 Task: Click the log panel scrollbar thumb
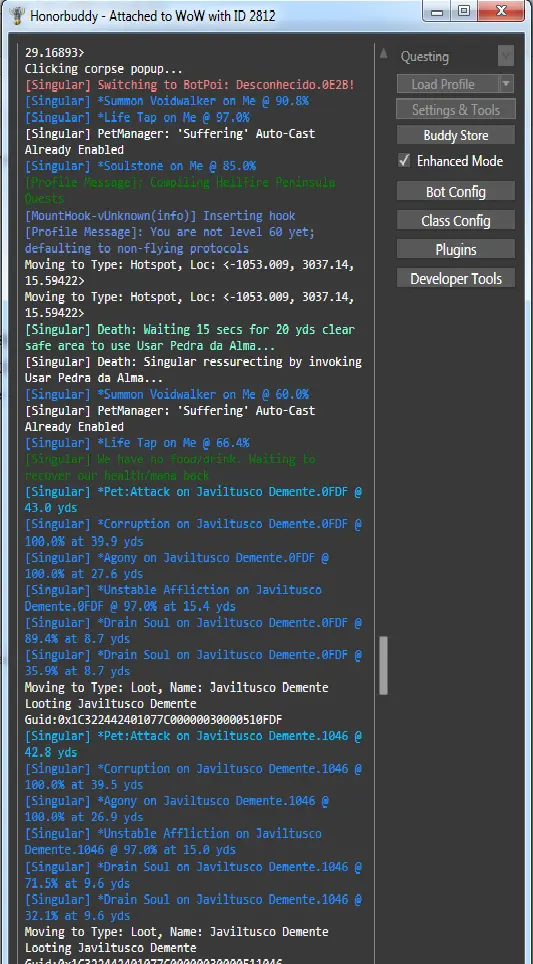(x=384, y=665)
